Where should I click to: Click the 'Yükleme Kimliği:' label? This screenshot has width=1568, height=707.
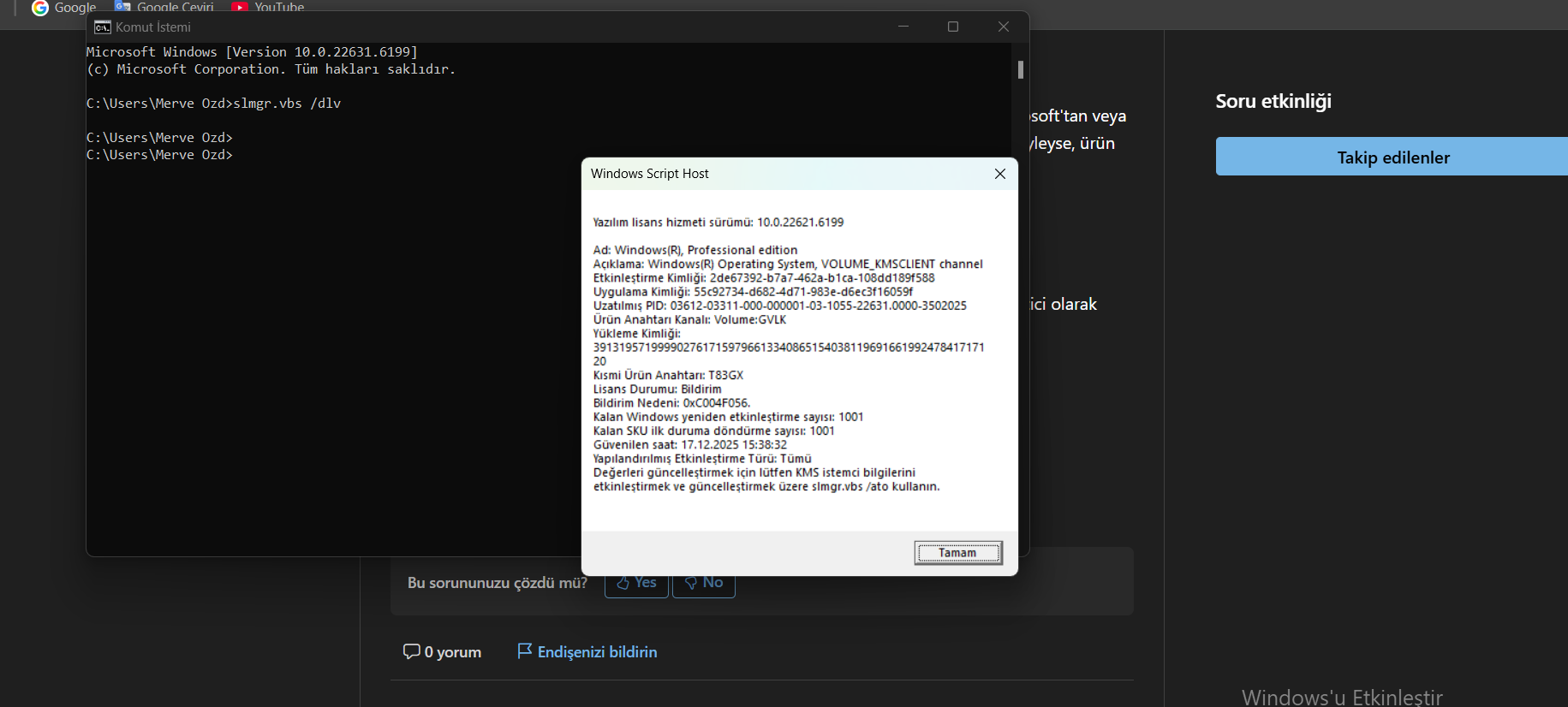(x=637, y=334)
